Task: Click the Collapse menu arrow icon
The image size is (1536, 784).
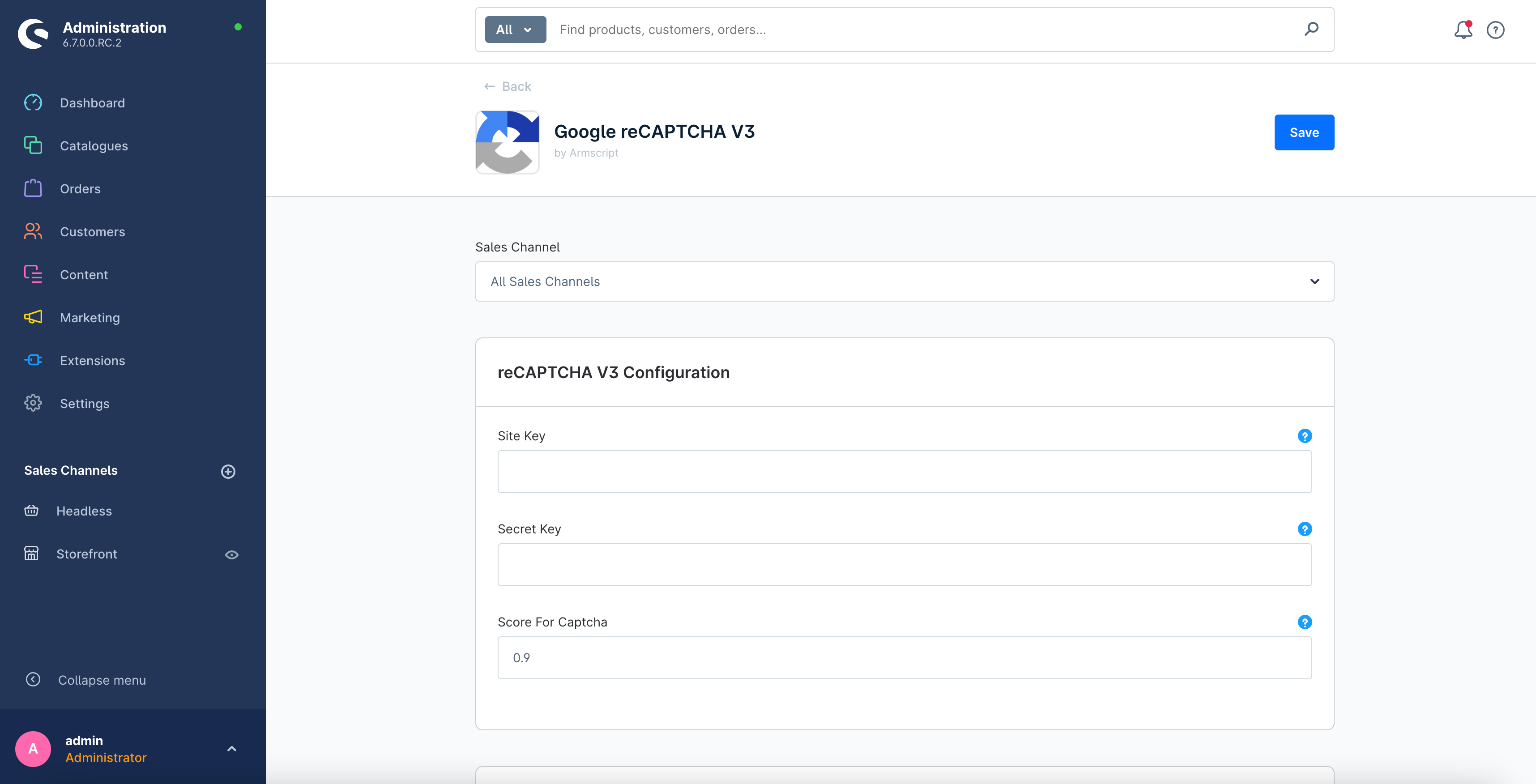Action: coord(34,680)
